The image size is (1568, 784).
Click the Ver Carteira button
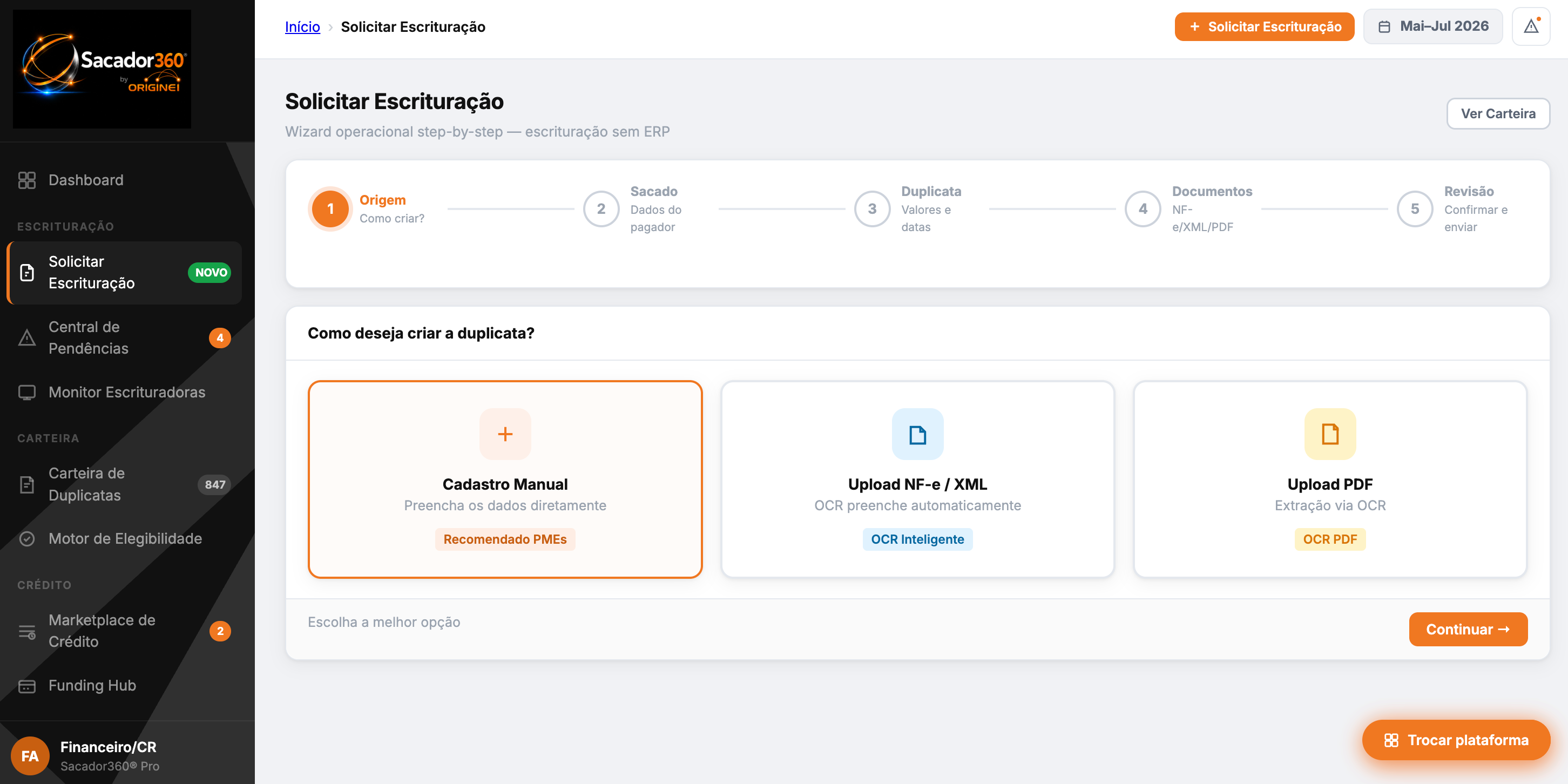(x=1498, y=114)
